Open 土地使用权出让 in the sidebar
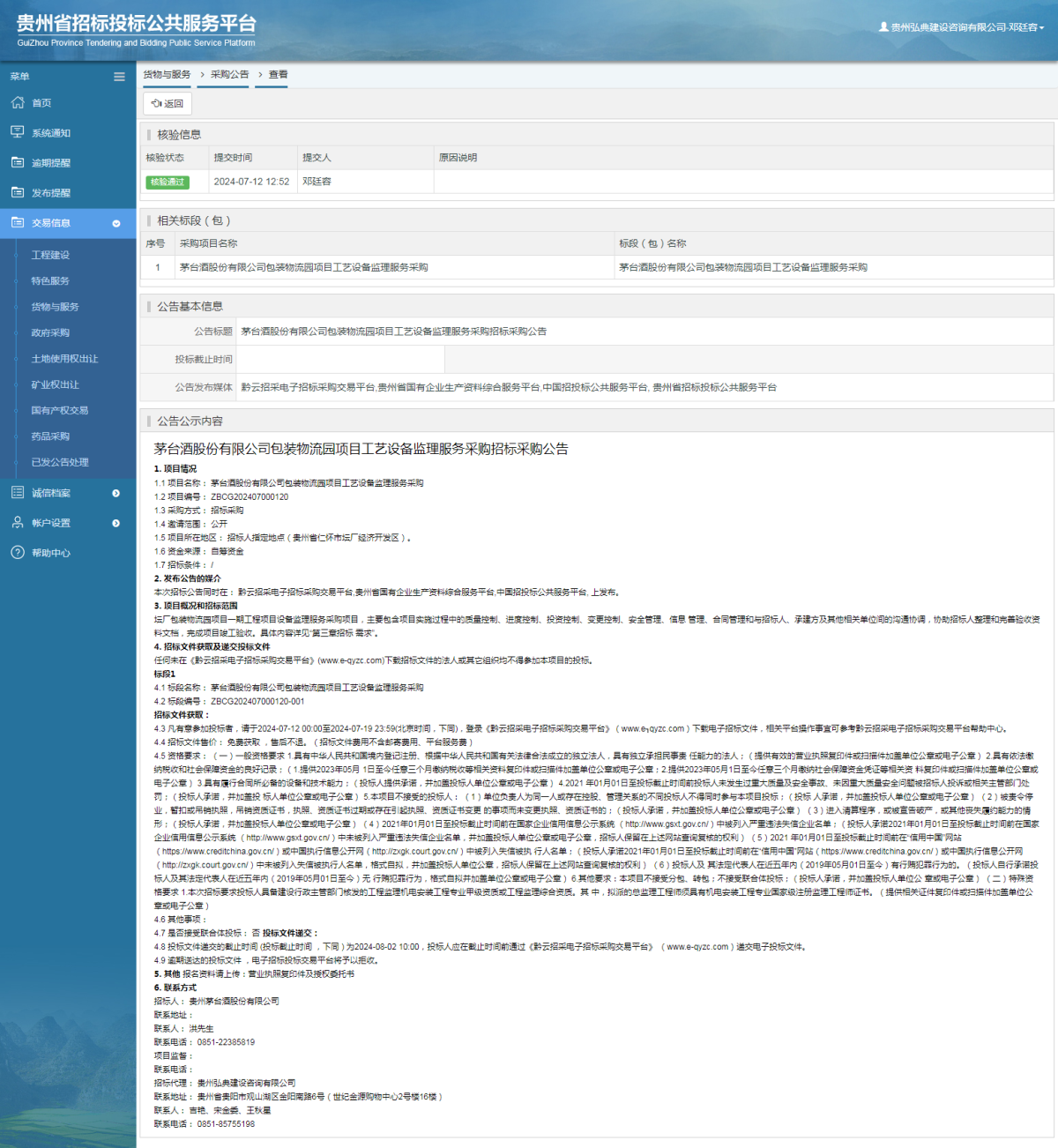The image size is (1058, 1148). [x=64, y=359]
